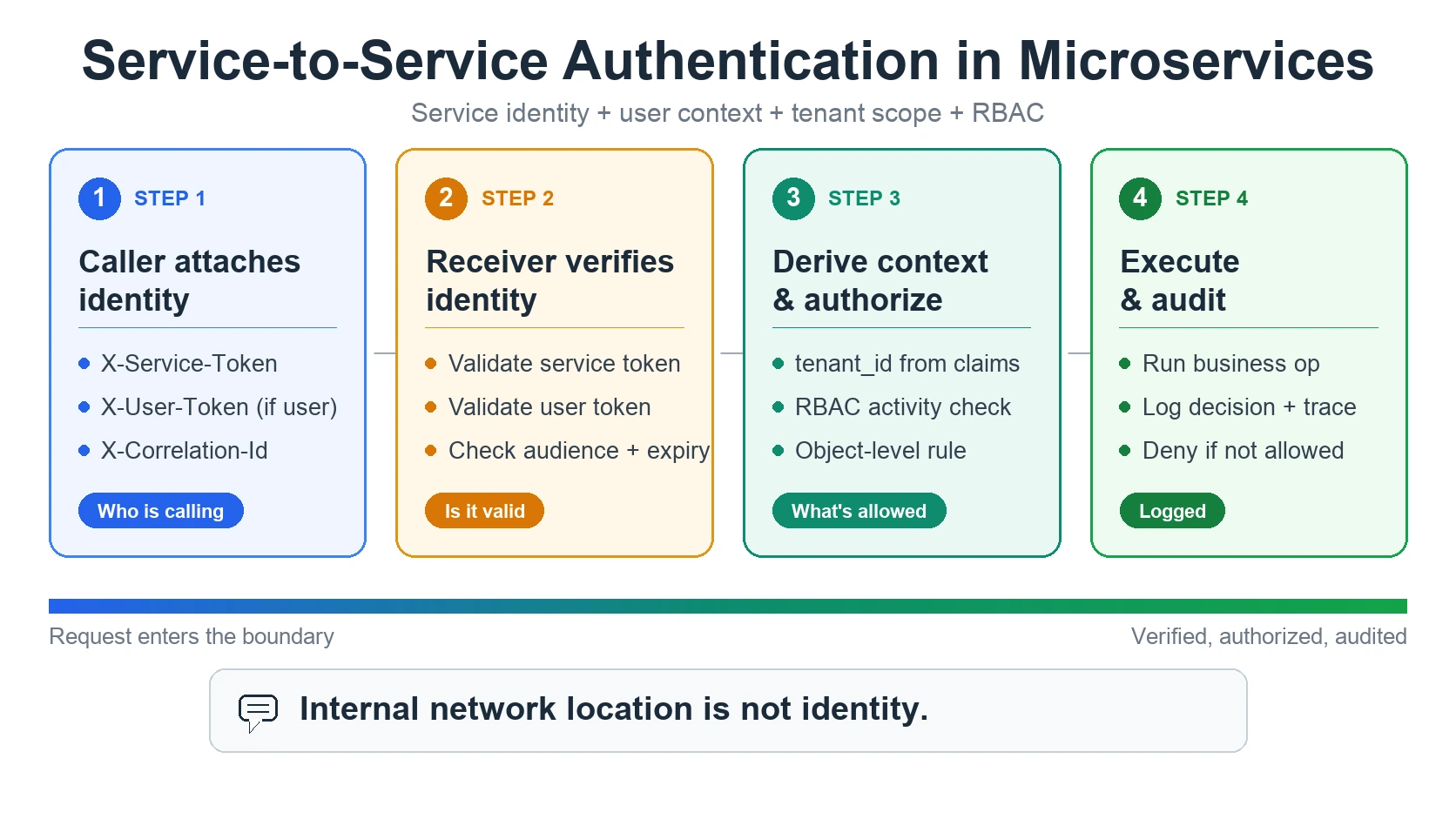1456x819 pixels.
Task: Click the 'STEP 3' label
Action: pyautogui.click(x=864, y=198)
